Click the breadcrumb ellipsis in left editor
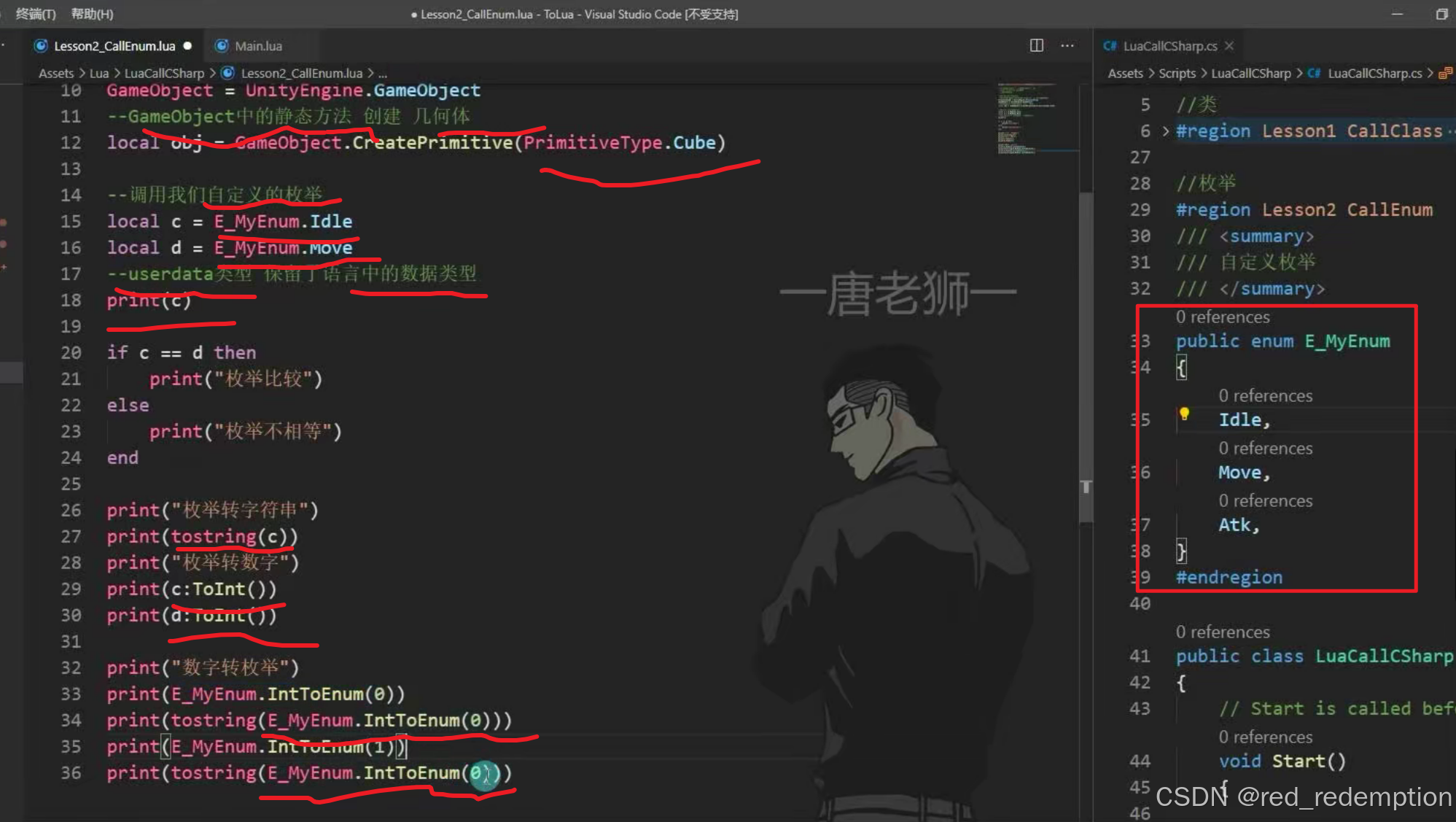 pyautogui.click(x=383, y=73)
